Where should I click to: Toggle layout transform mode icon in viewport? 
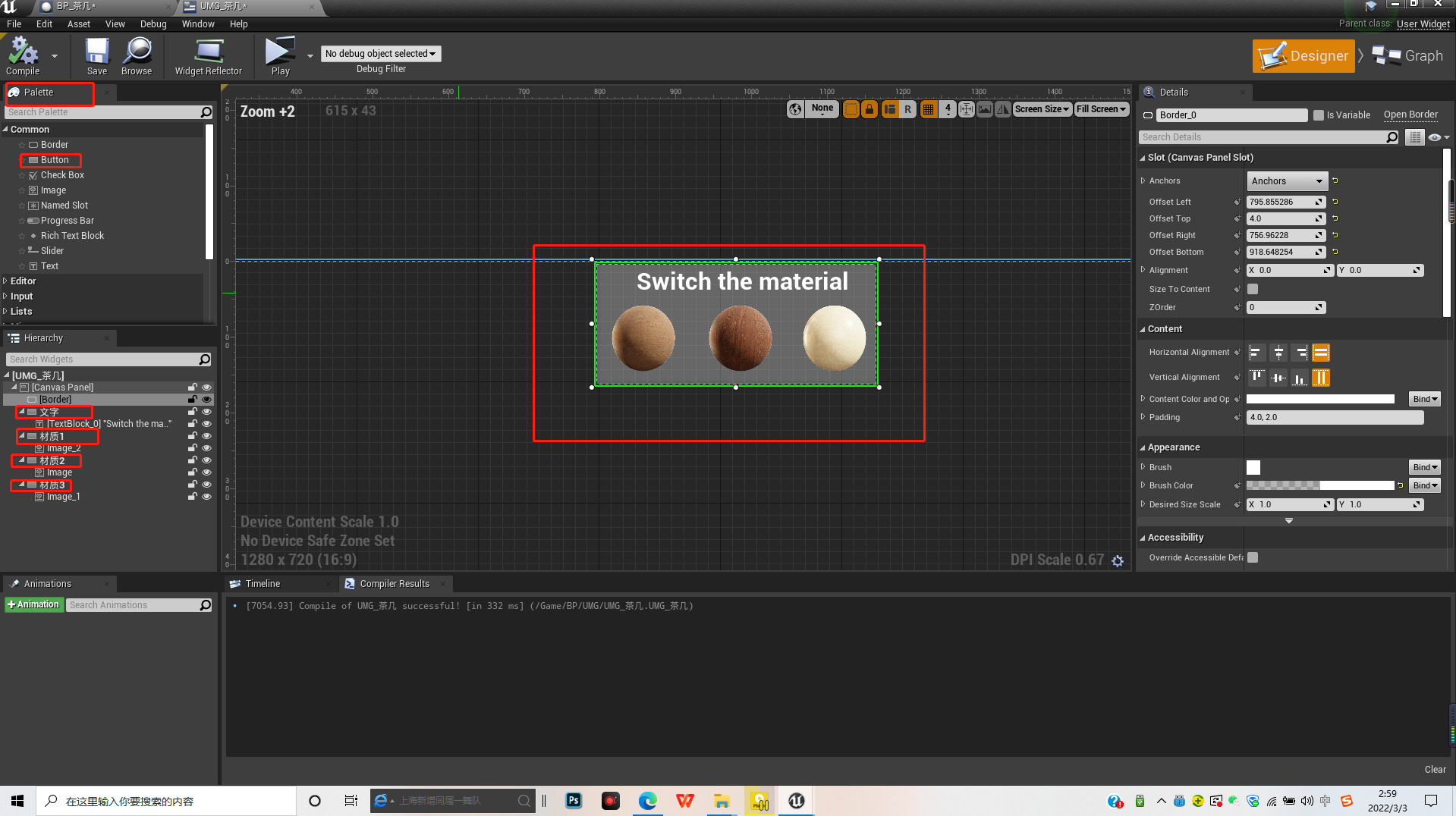tap(889, 109)
